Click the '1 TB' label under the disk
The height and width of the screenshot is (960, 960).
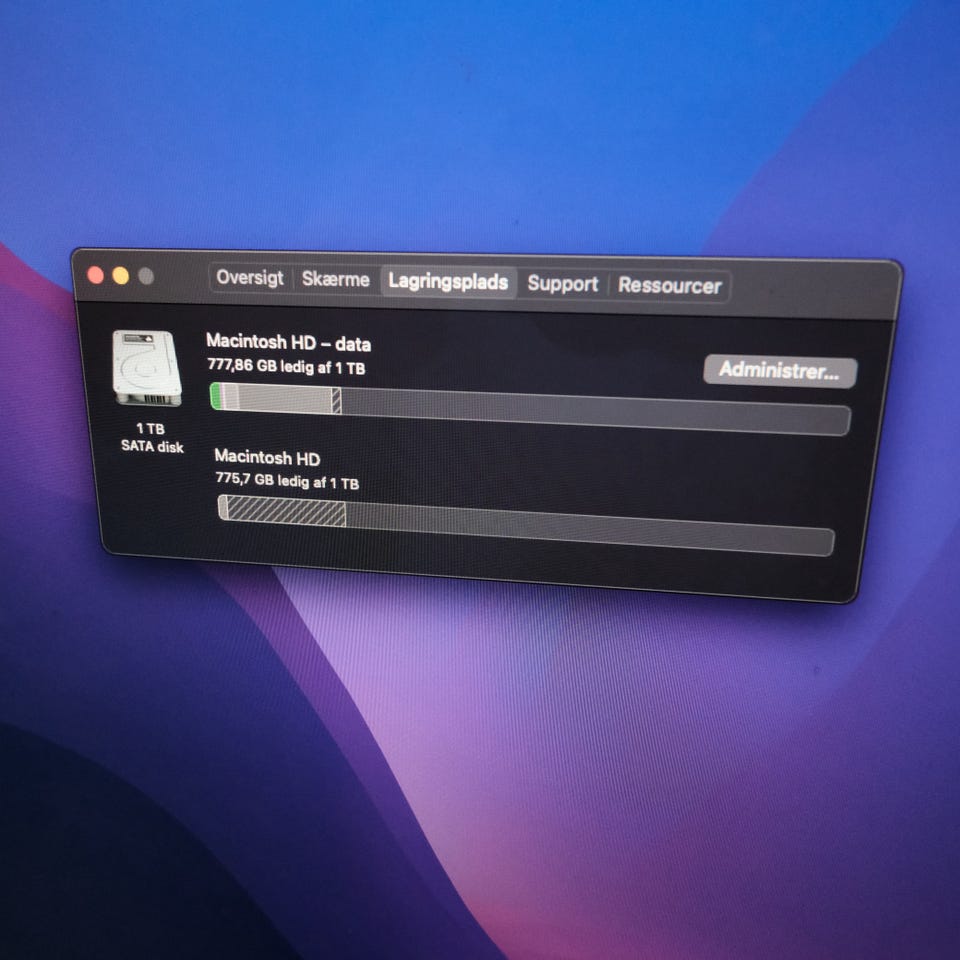tap(151, 429)
